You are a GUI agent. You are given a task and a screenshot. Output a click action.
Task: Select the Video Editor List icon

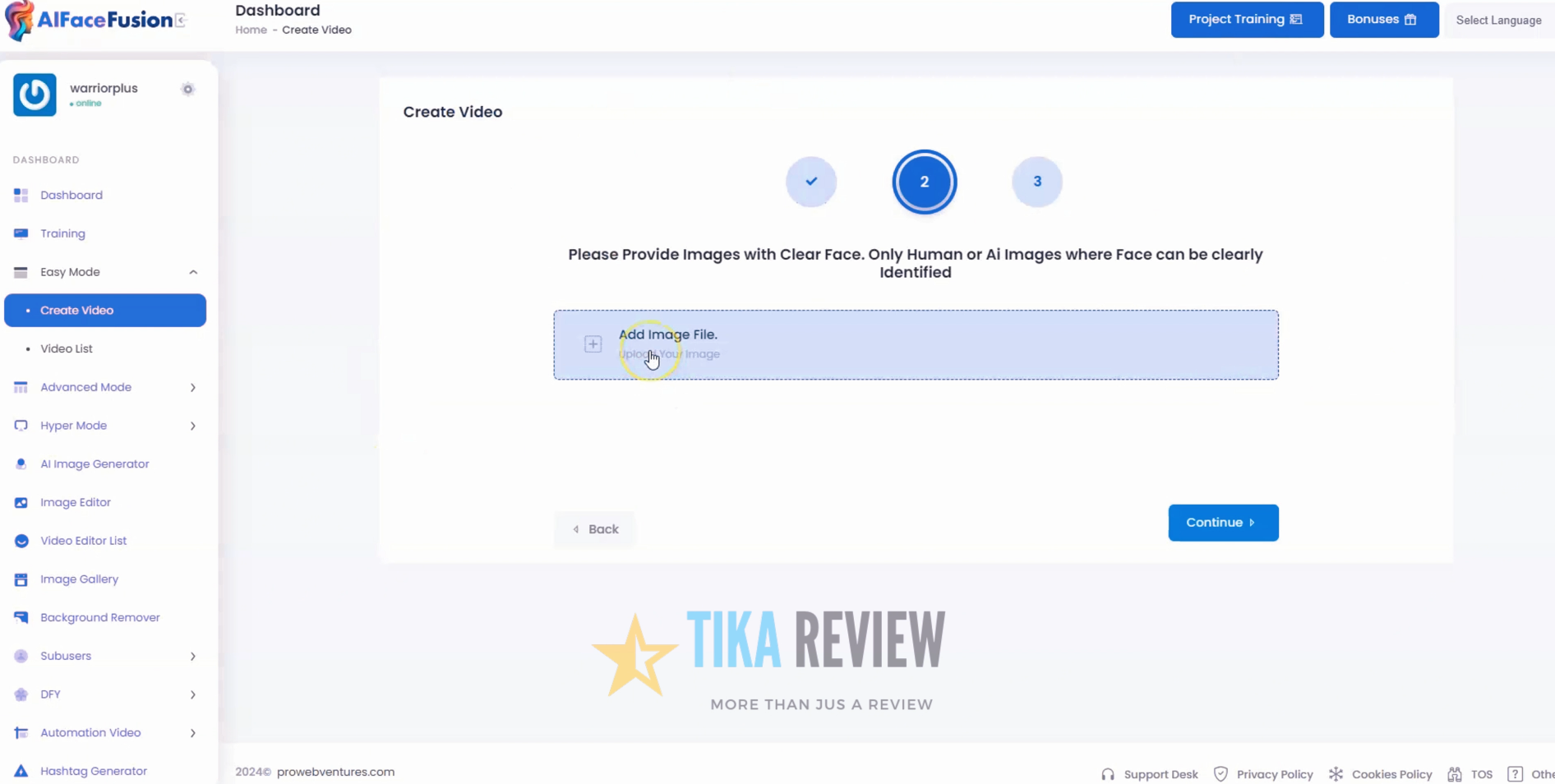pyautogui.click(x=21, y=541)
